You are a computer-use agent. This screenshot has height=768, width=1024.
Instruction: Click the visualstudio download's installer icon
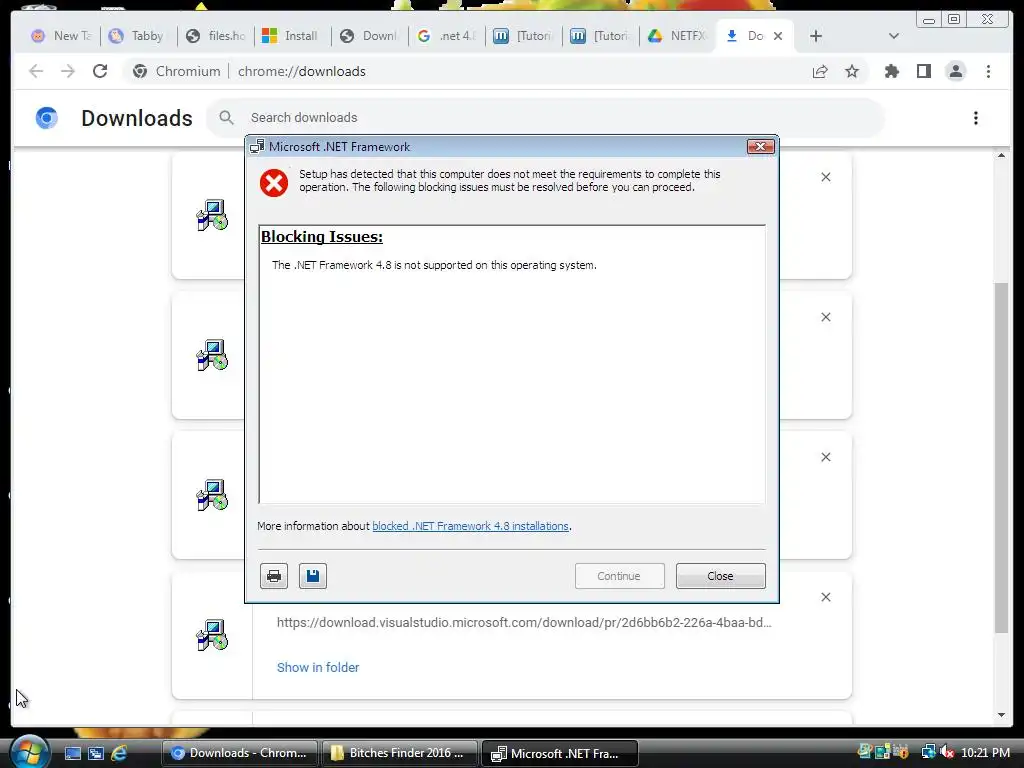point(212,635)
